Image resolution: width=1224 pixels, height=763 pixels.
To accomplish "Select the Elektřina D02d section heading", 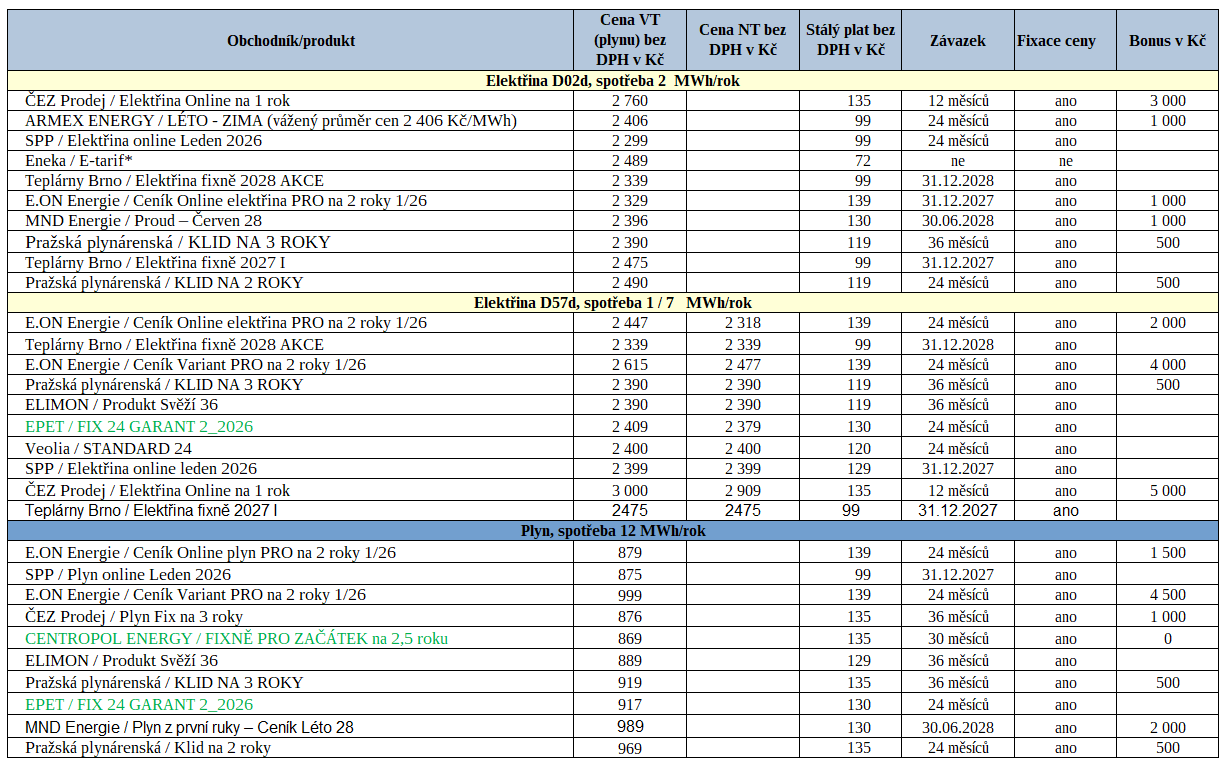I will (612, 81).
